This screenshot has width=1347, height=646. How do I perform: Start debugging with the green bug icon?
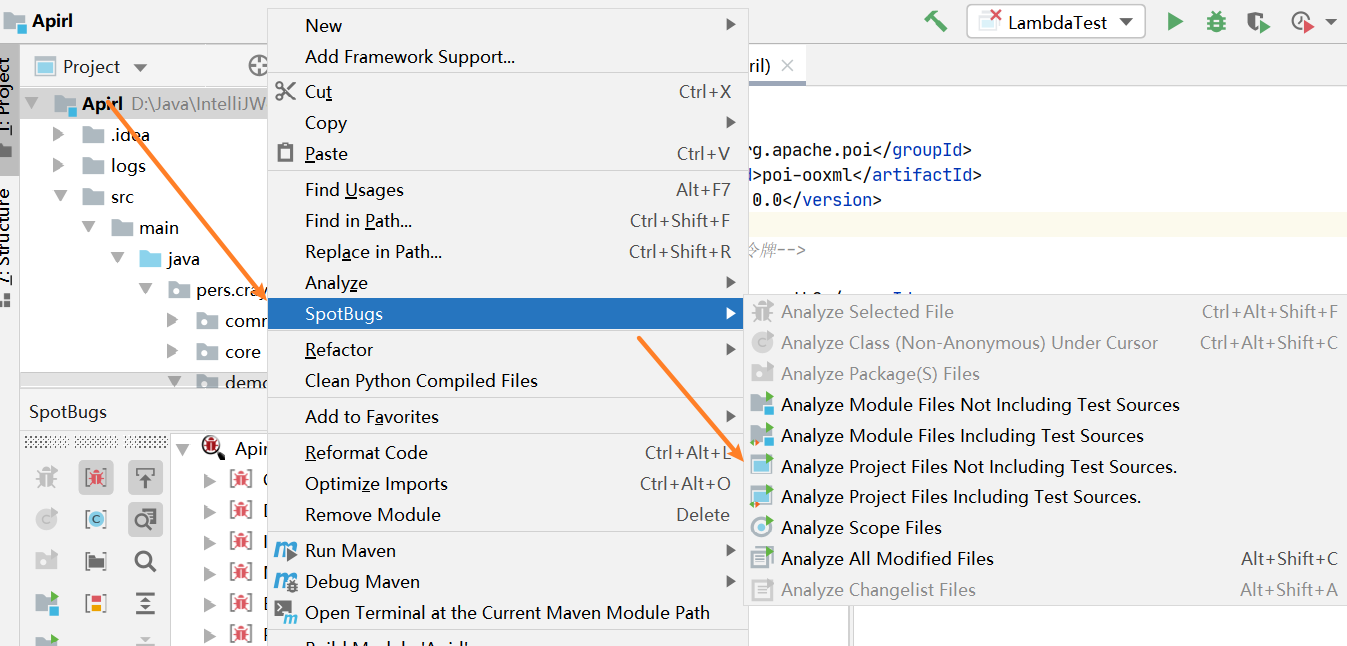[x=1216, y=21]
